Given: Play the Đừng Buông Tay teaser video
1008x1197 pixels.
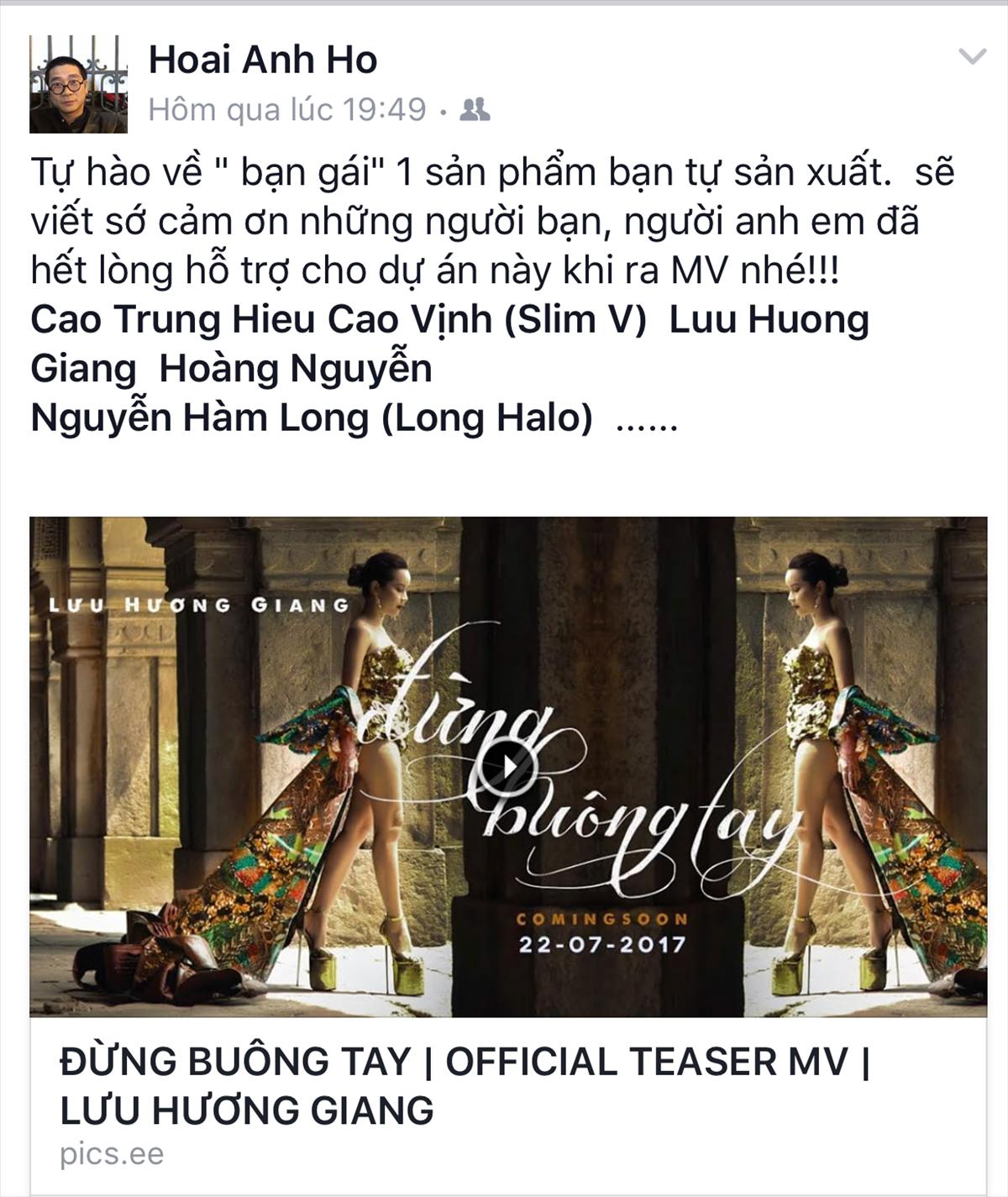Looking at the screenshot, I should [x=508, y=766].
